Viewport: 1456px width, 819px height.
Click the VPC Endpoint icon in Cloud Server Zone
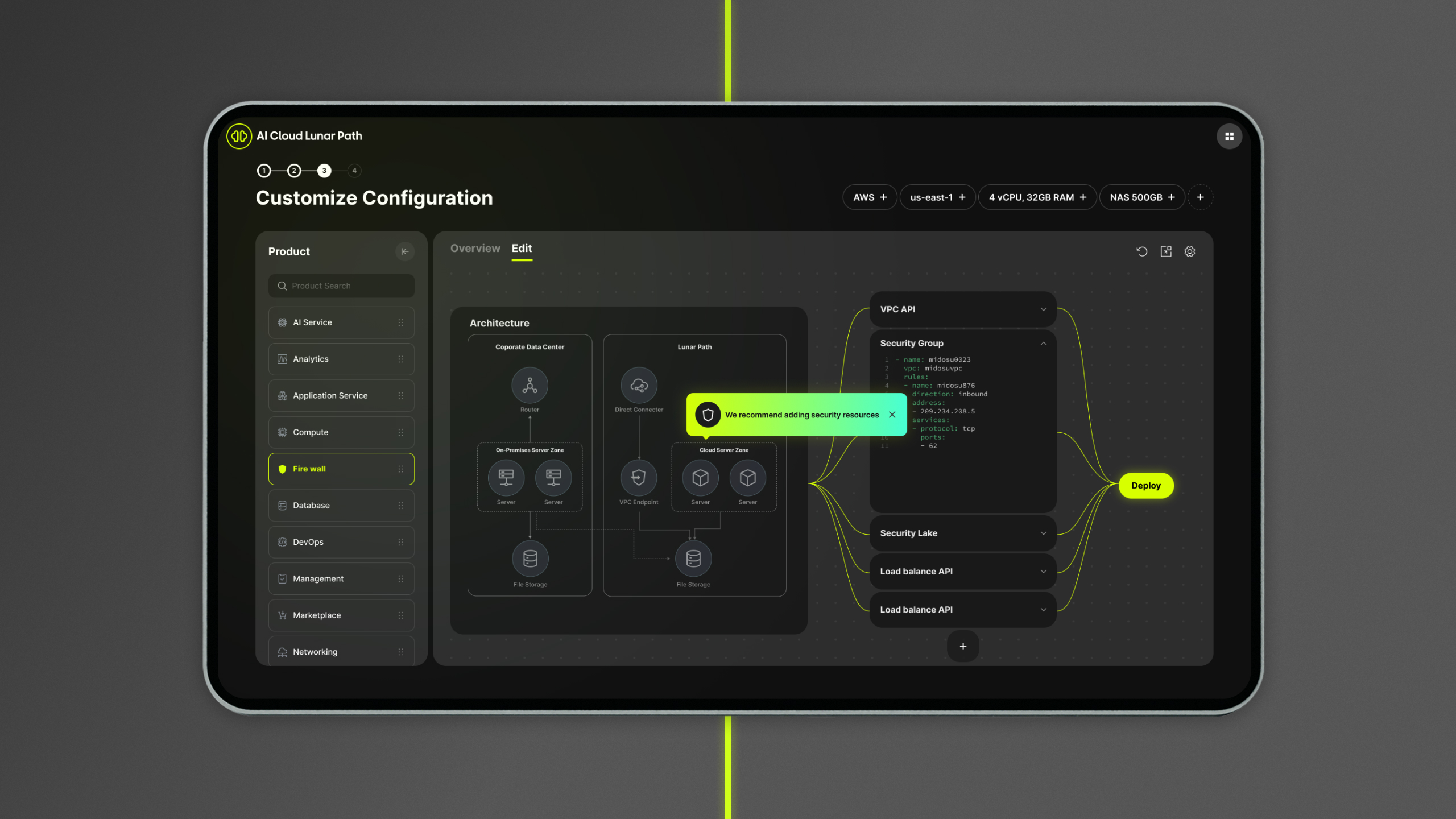(638, 477)
